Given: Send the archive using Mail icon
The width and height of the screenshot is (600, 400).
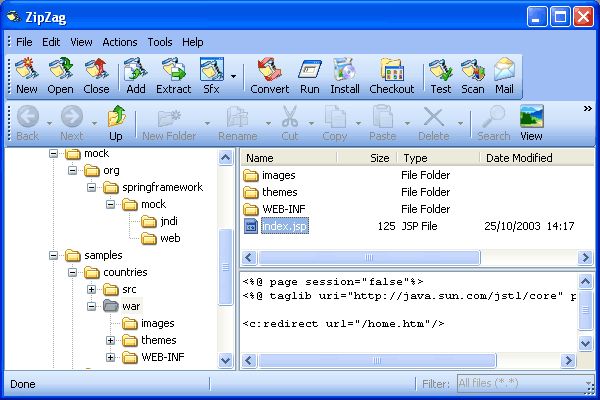Looking at the screenshot, I should [504, 76].
